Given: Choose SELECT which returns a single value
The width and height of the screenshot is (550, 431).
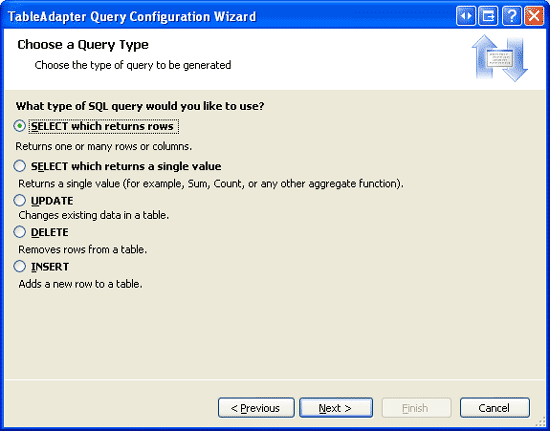Looking at the screenshot, I should point(20,166).
